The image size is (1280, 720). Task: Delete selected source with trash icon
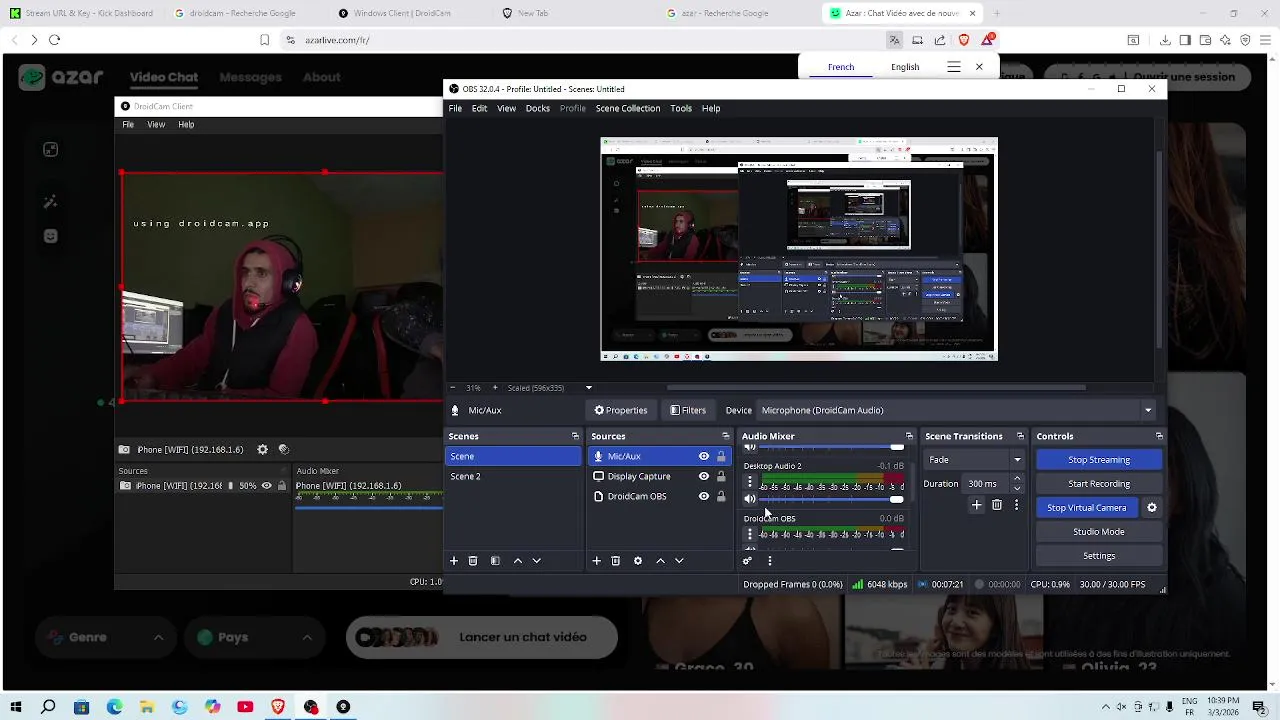[x=616, y=561]
